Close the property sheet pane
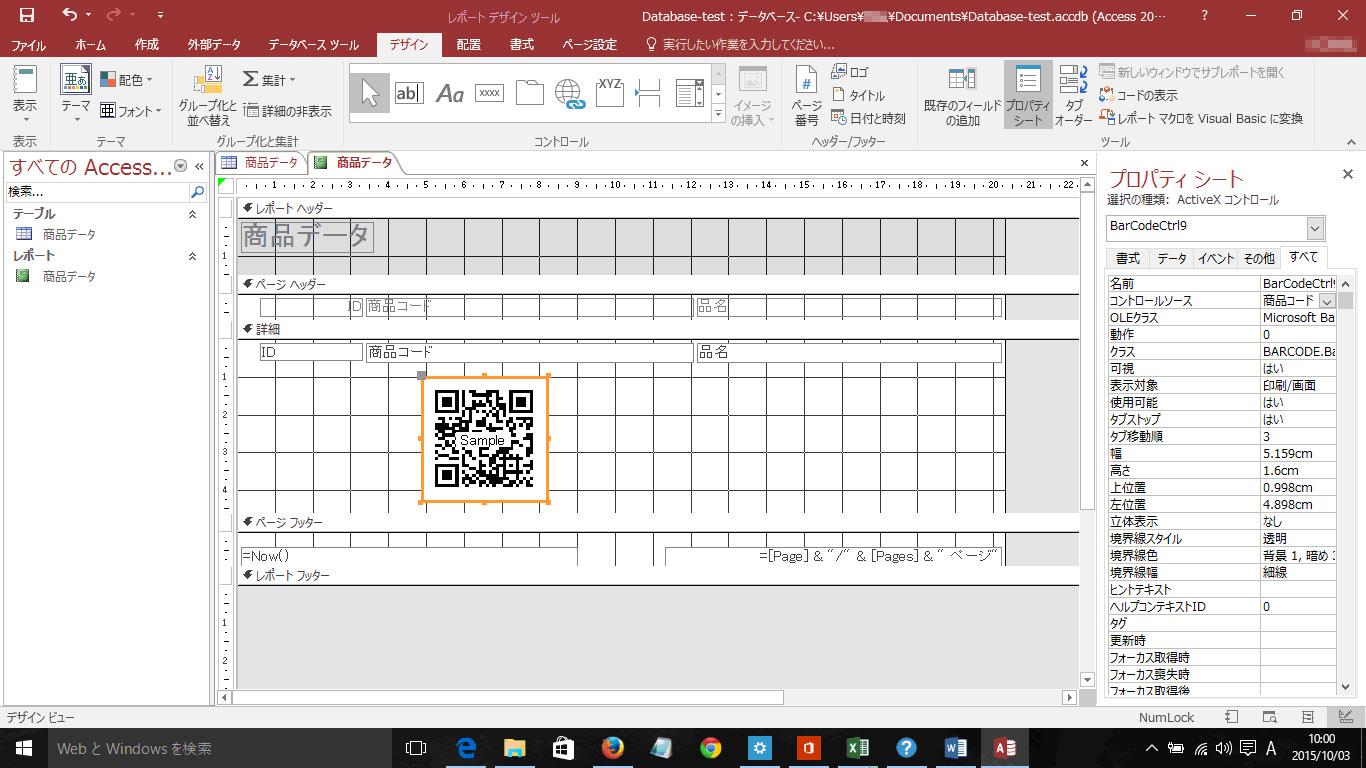The image size is (1366, 768). click(1347, 174)
